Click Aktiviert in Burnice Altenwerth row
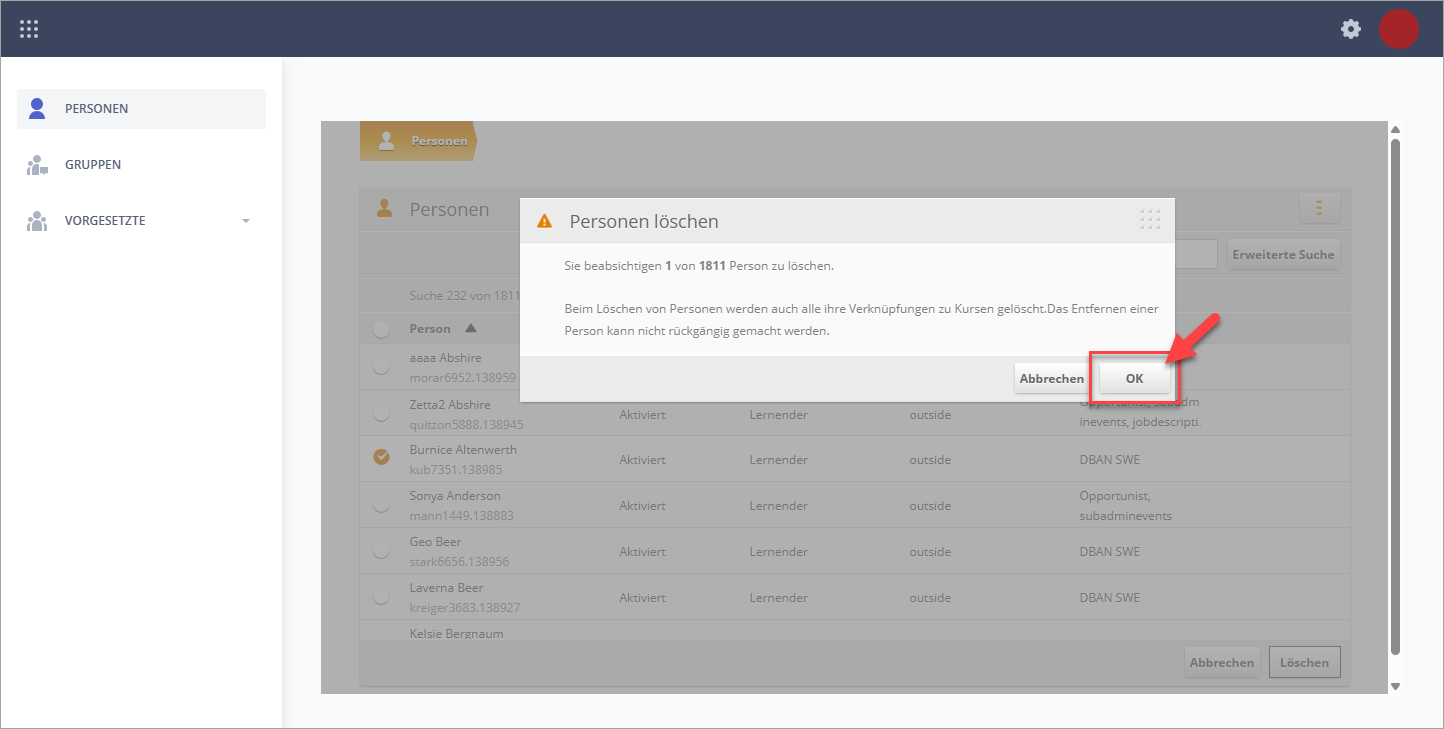 642,460
